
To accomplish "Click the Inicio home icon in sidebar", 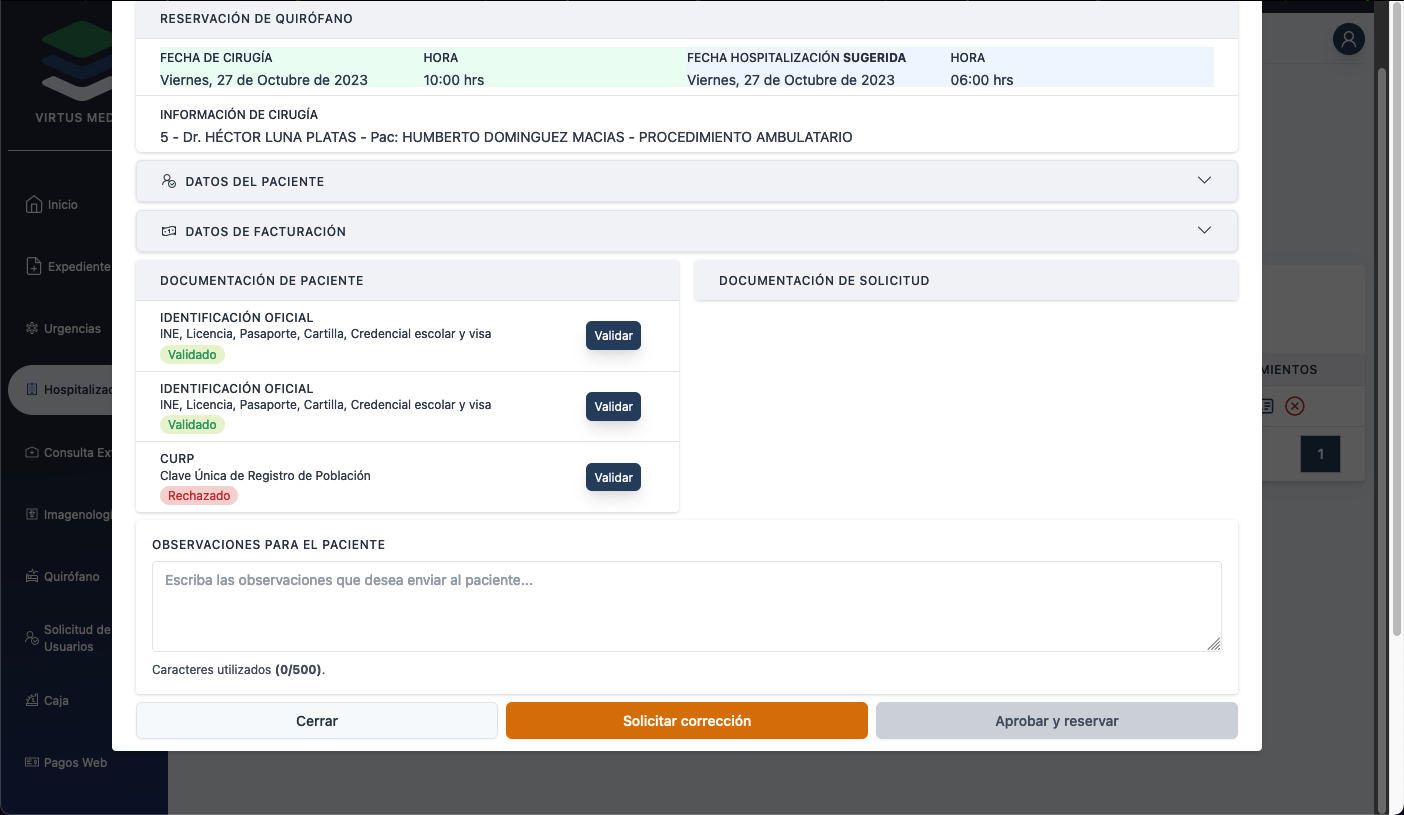I will point(34,205).
